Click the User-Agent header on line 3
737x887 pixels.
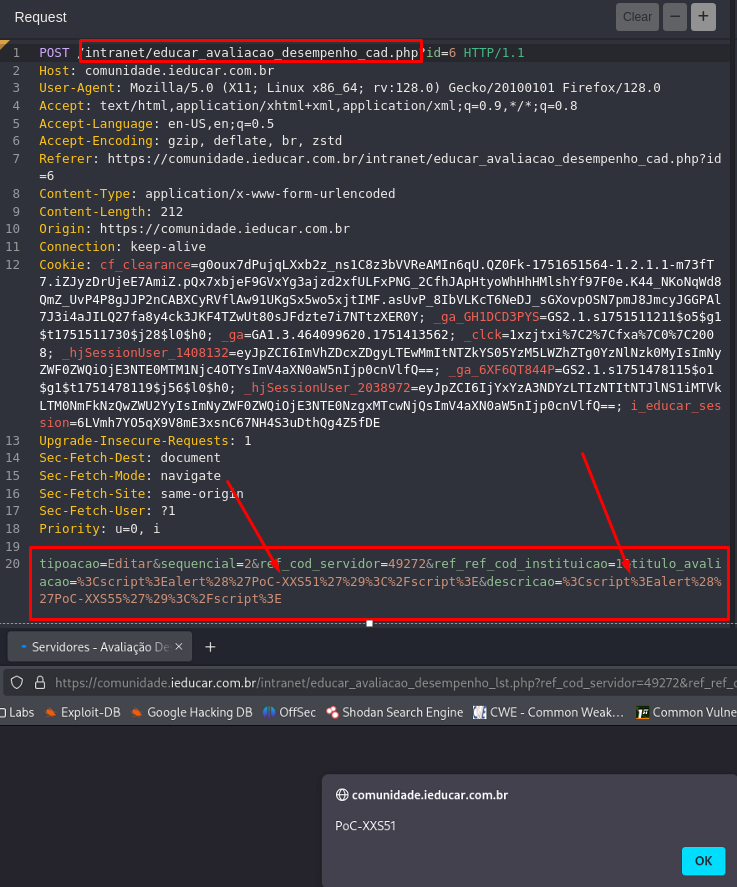pyautogui.click(x=350, y=88)
